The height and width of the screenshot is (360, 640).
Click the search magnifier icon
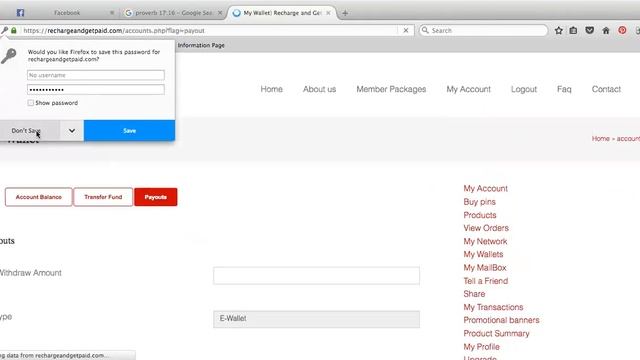[425, 30]
